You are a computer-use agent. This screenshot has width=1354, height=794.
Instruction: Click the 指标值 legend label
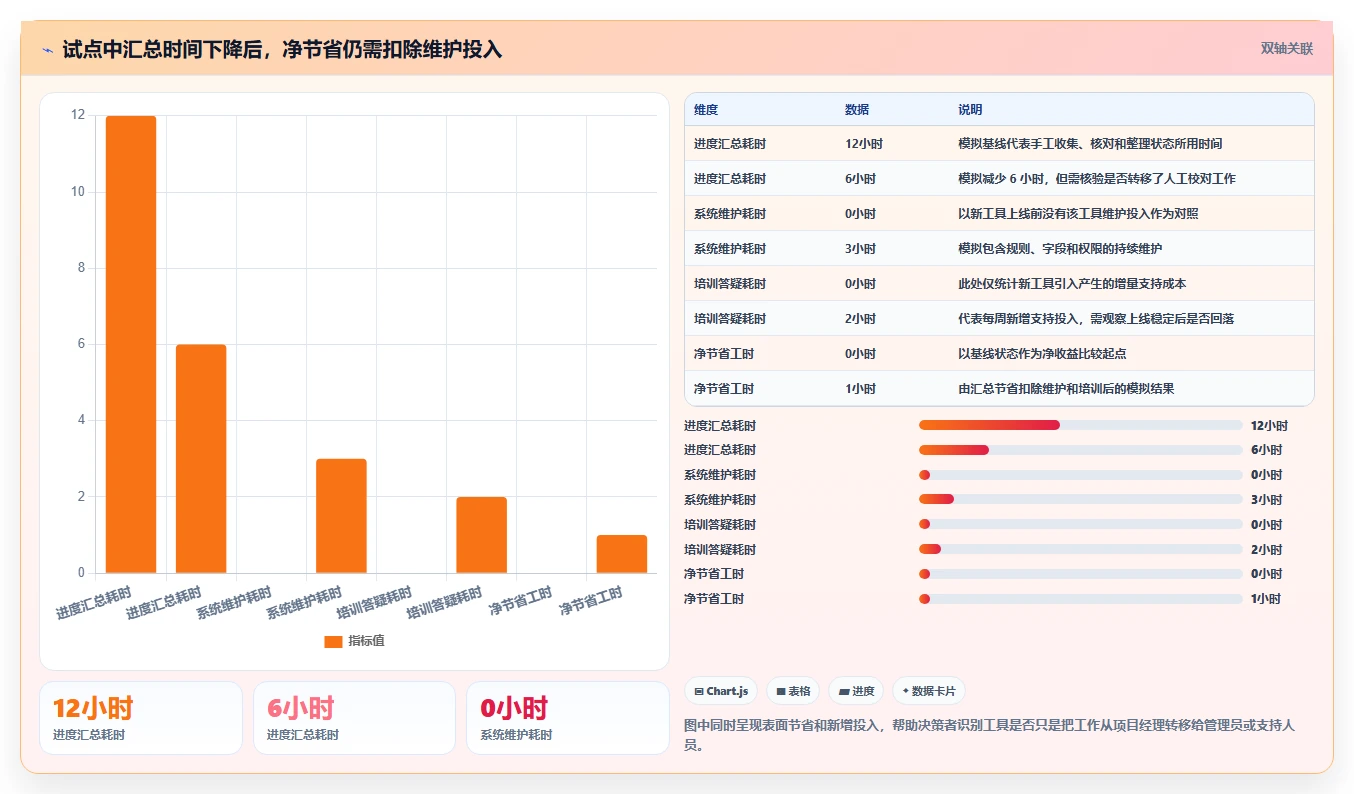[366, 641]
